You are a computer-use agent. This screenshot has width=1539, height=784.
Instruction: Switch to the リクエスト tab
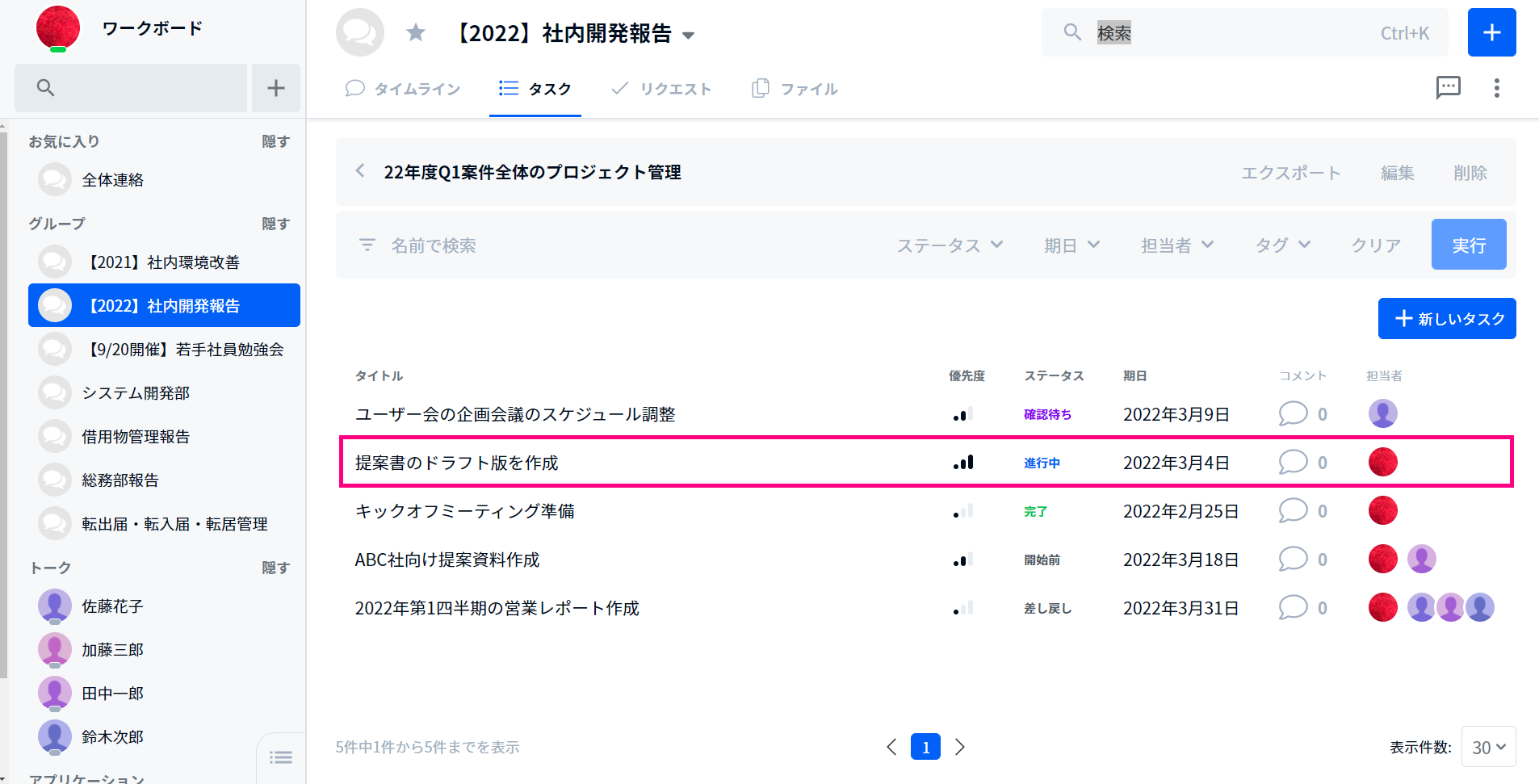[661, 88]
